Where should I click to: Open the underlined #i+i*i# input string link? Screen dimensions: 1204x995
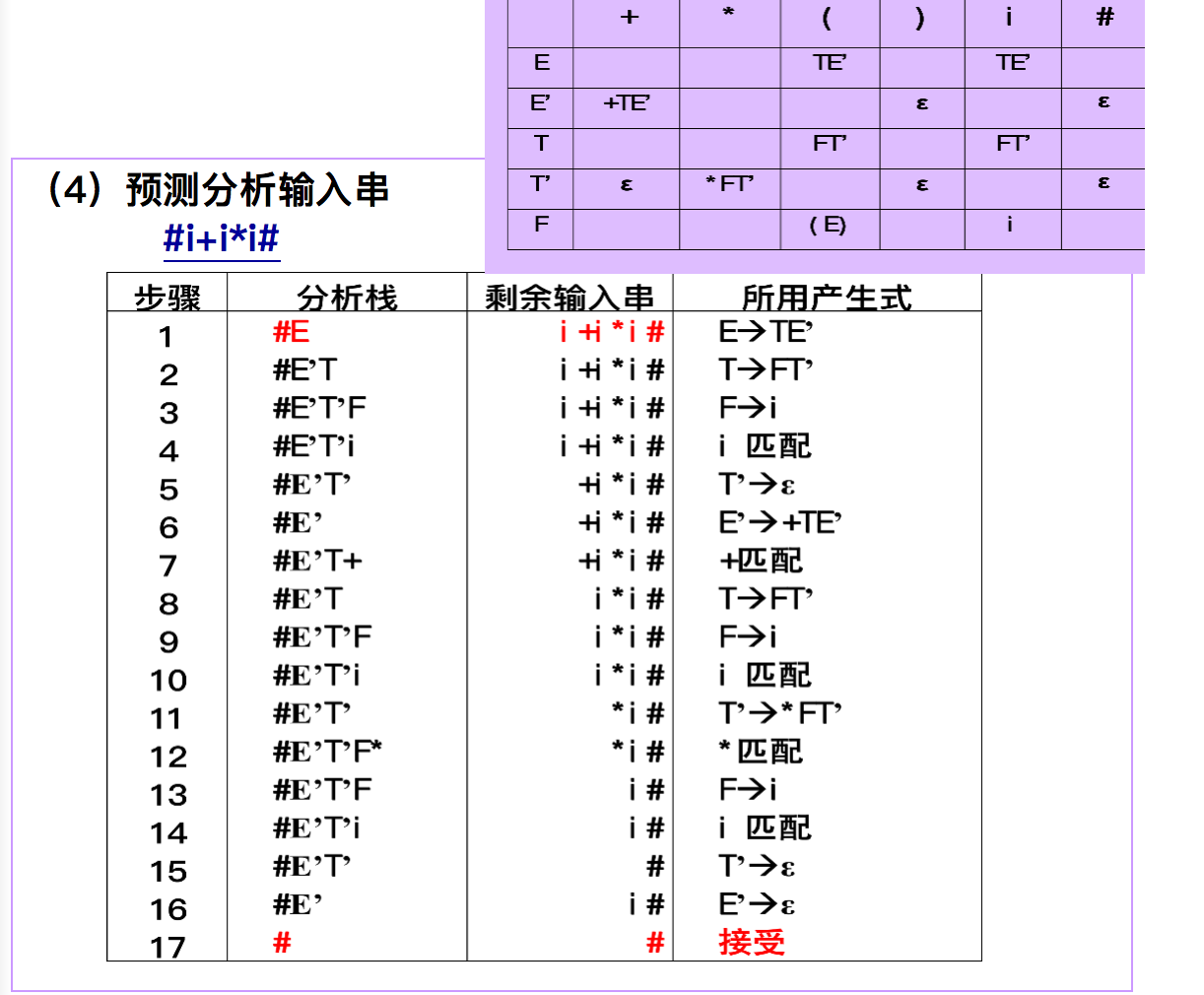tap(222, 238)
